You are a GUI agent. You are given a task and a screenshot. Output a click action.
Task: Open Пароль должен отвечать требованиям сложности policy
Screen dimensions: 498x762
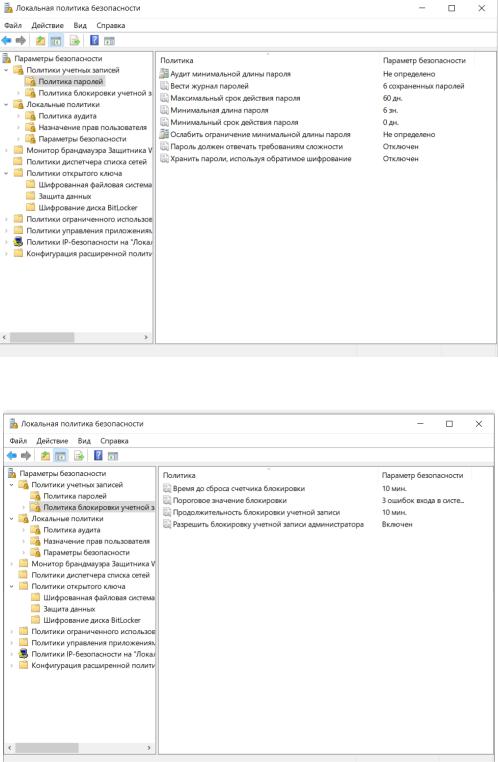pyautogui.click(x=257, y=146)
